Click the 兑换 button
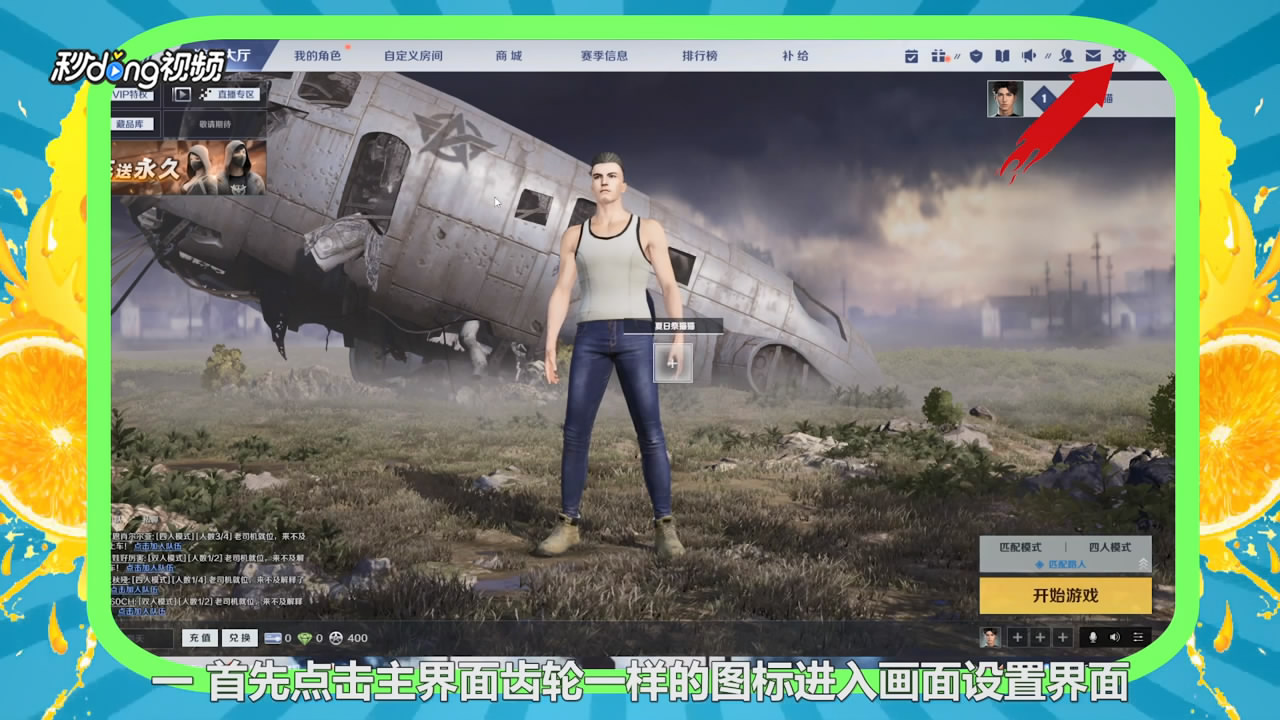The image size is (1280, 720). [240, 638]
